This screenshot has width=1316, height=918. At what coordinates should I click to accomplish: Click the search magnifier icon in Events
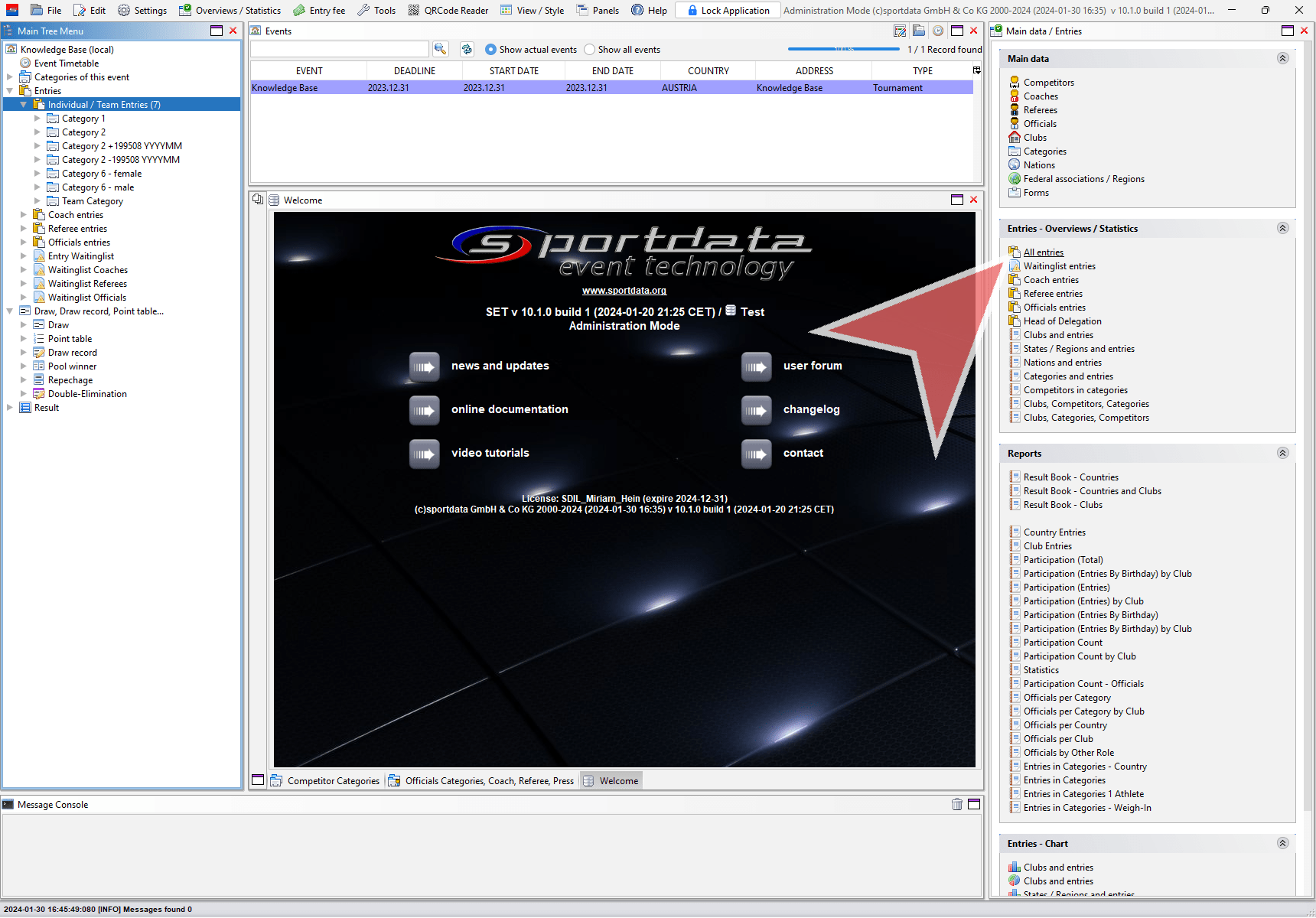440,49
